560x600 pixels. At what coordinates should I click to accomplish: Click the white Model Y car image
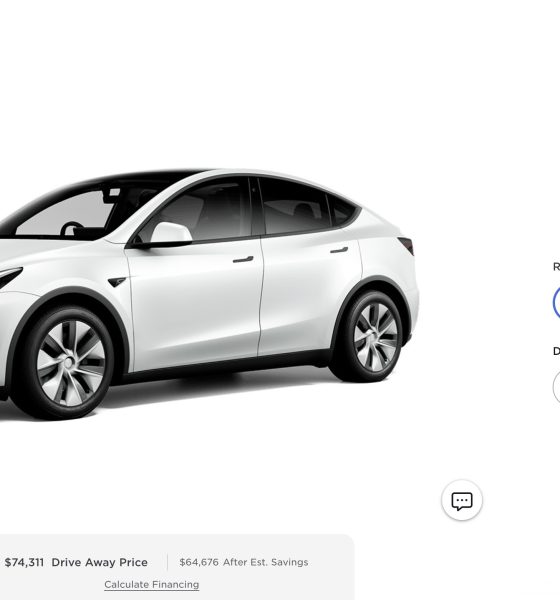pyautogui.click(x=209, y=294)
